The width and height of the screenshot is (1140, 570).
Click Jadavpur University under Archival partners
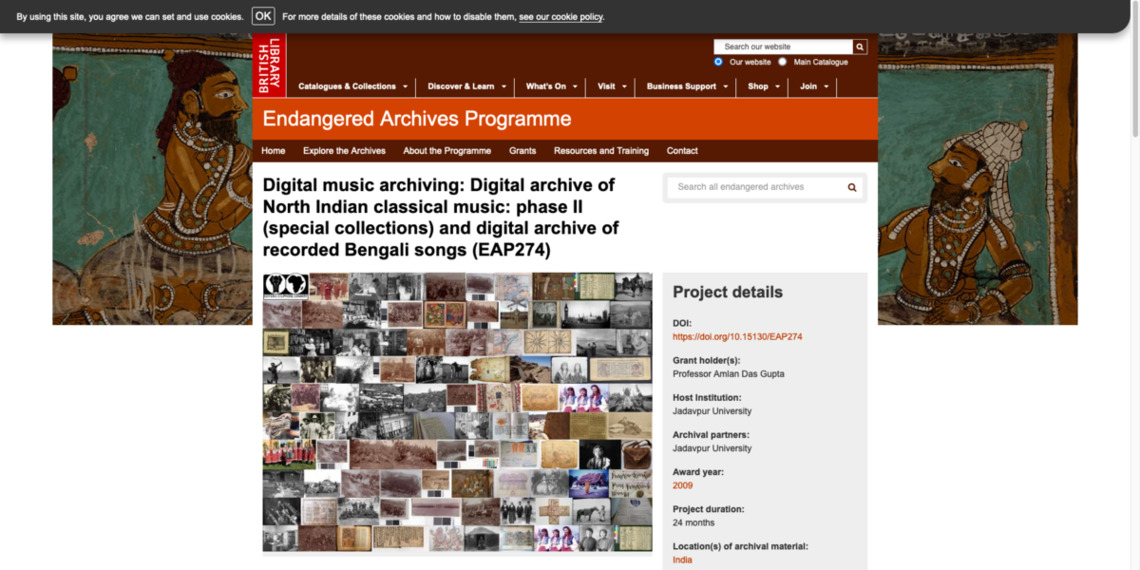pos(712,448)
